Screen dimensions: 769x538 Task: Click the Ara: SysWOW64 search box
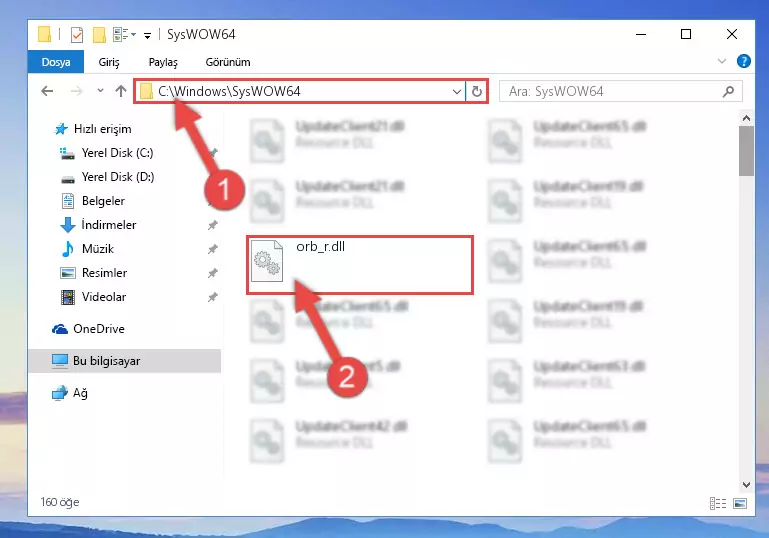click(x=620, y=91)
